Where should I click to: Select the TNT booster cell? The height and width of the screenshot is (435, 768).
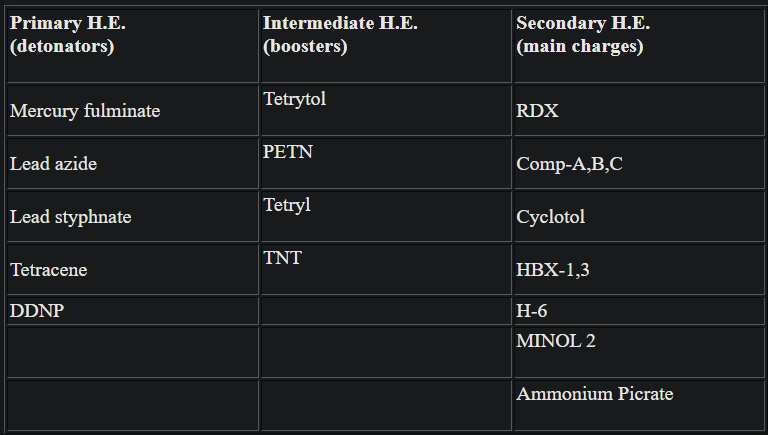[x=282, y=258]
